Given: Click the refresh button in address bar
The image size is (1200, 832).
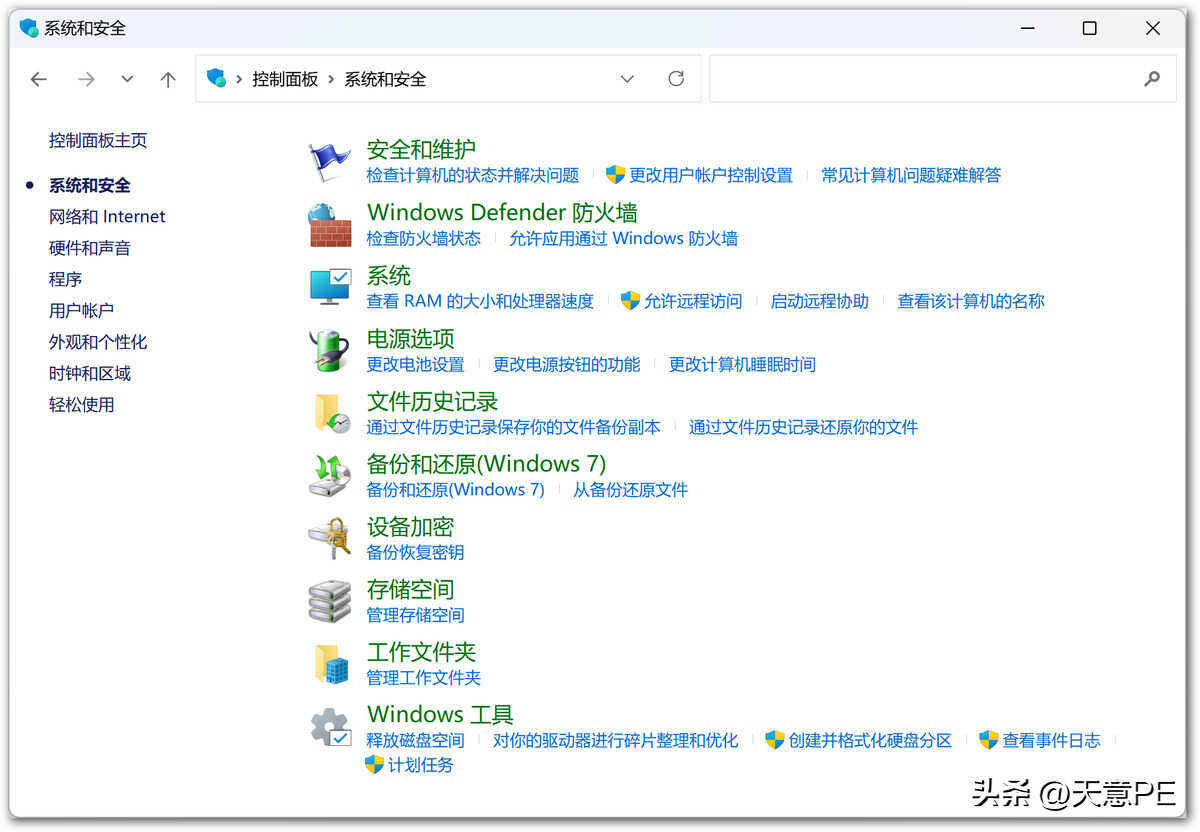Looking at the screenshot, I should click(676, 79).
